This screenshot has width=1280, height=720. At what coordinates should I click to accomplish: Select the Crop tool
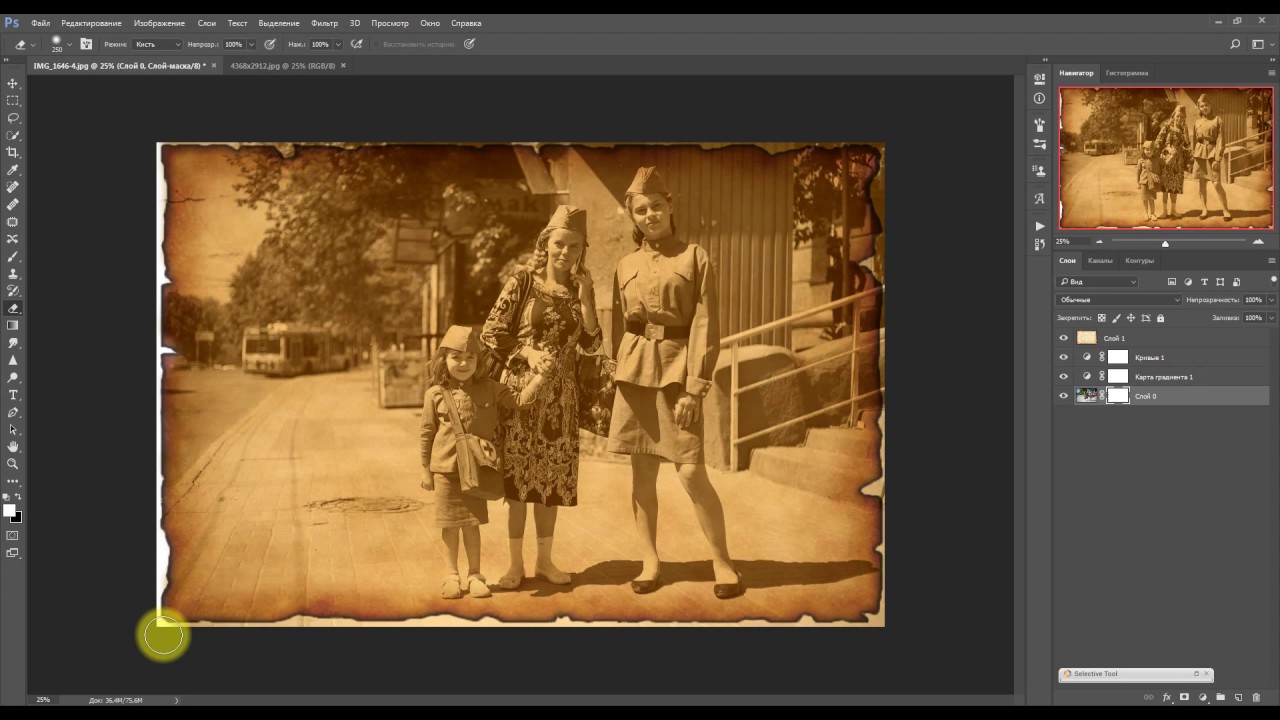click(13, 152)
